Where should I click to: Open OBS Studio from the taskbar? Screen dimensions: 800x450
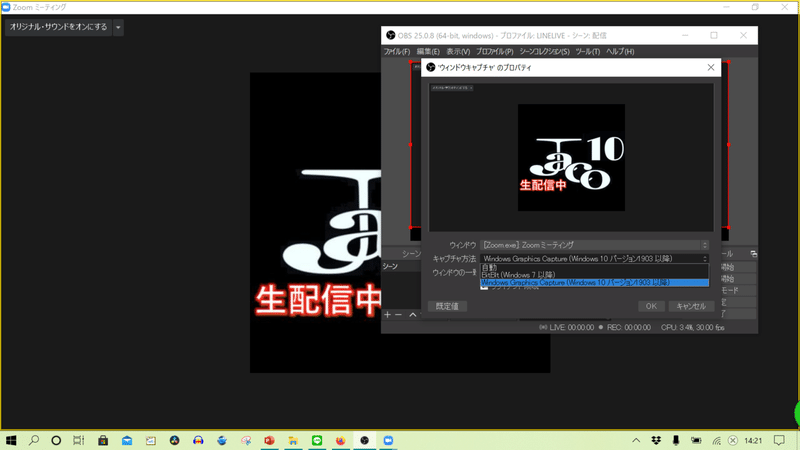pyautogui.click(x=364, y=440)
